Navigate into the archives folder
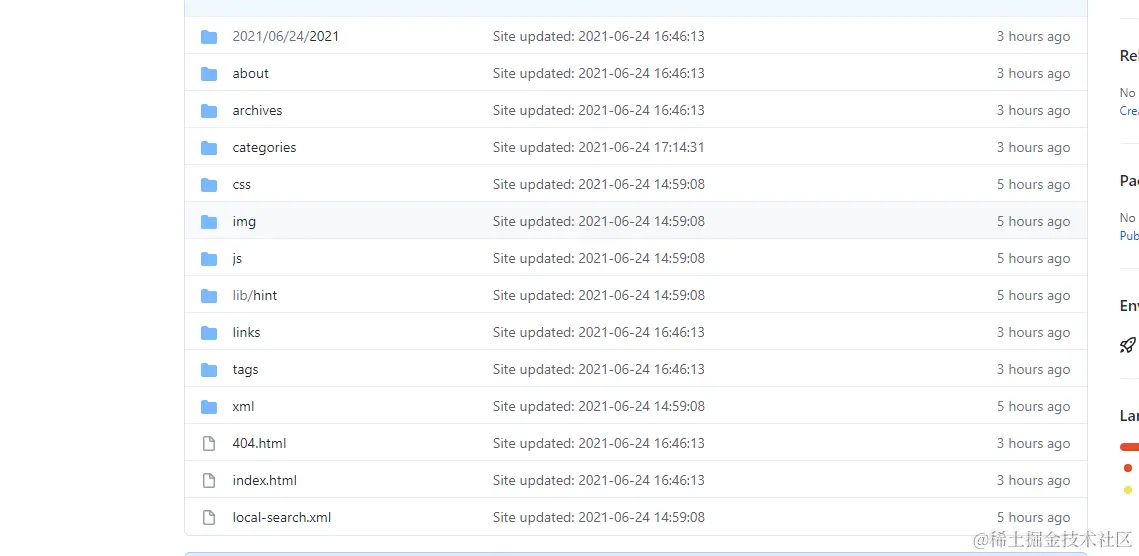This screenshot has height=556, width=1139. pos(257,110)
